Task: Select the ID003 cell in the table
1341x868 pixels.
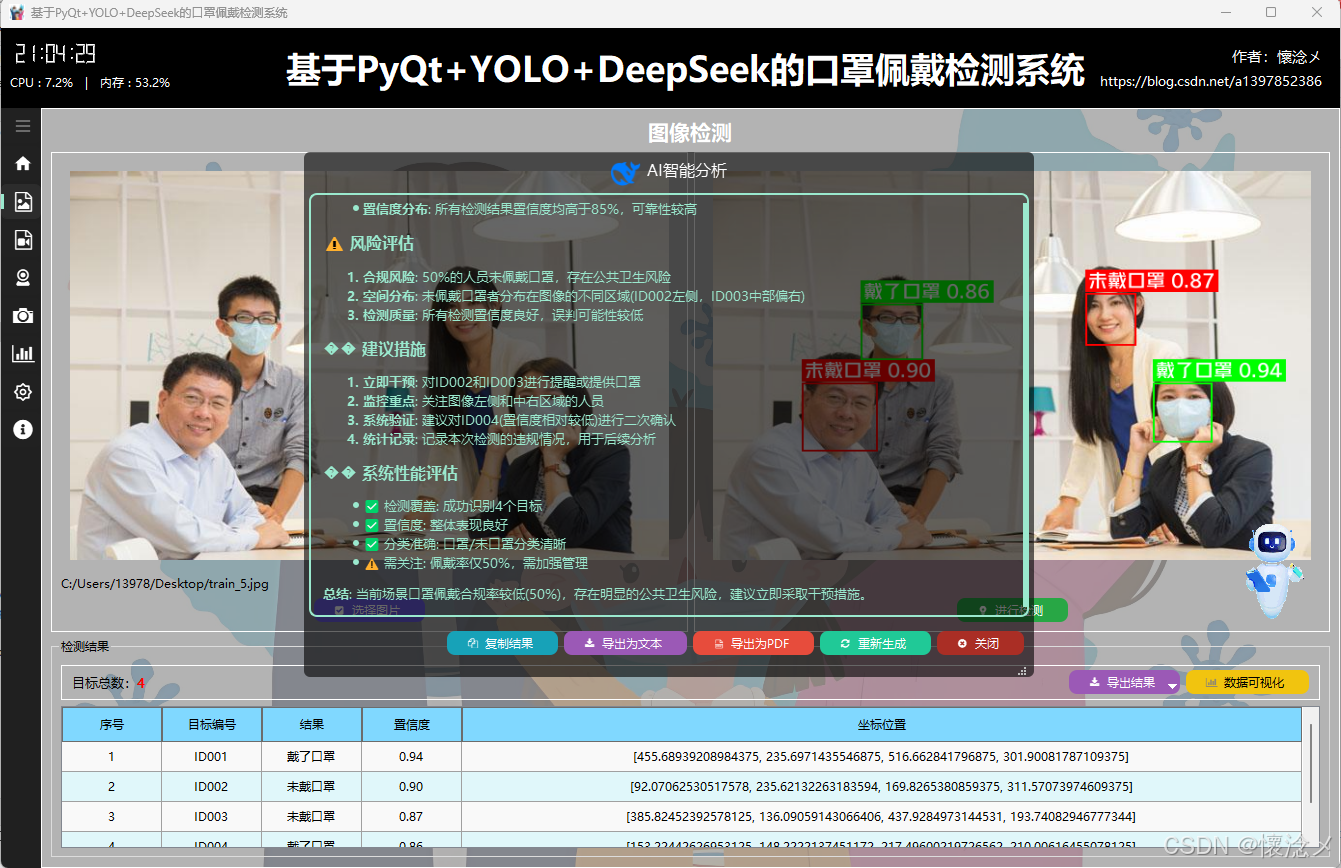Action: coord(212,817)
